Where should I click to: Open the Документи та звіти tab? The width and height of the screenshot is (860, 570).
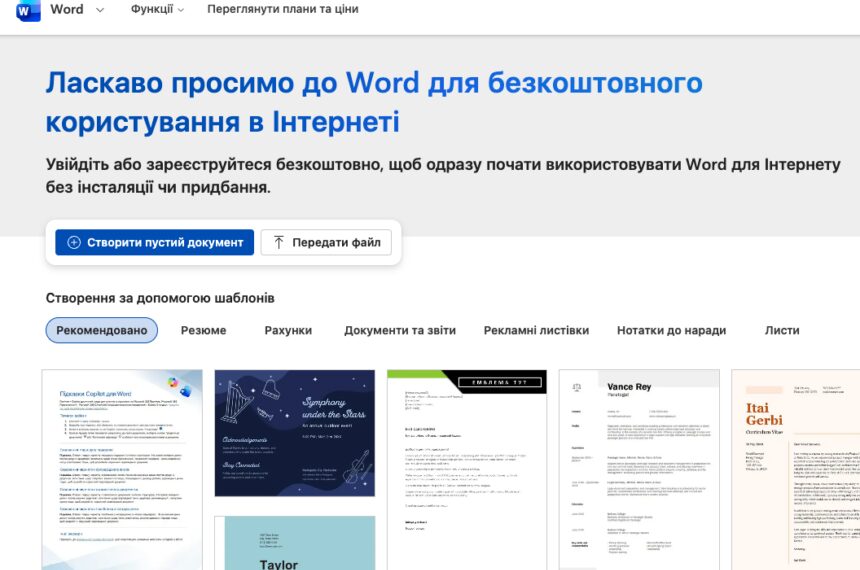pos(400,330)
